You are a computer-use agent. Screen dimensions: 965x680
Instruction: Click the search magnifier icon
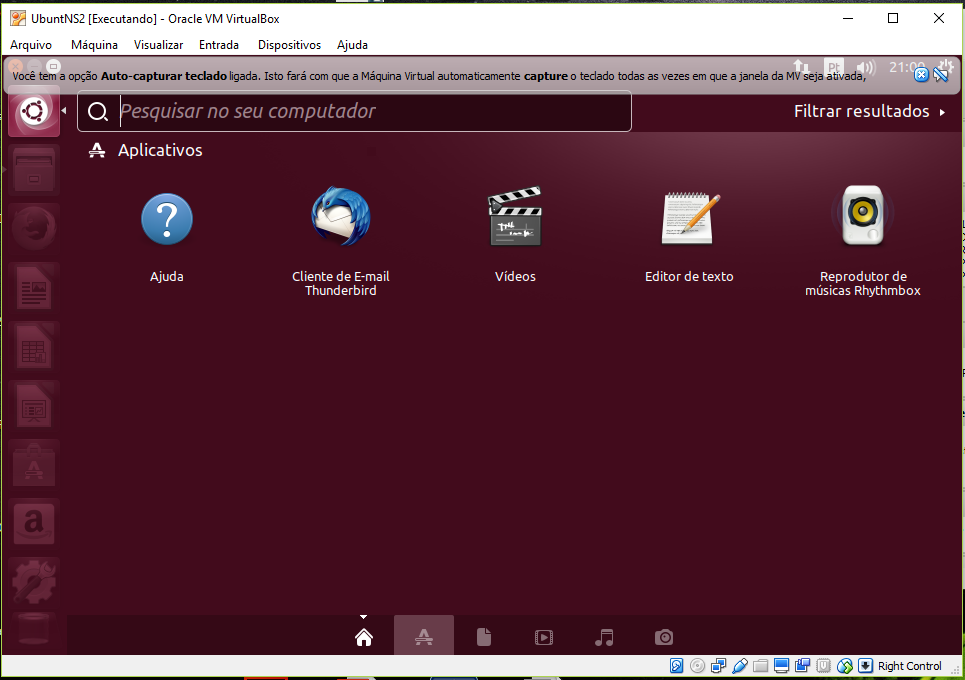[98, 111]
